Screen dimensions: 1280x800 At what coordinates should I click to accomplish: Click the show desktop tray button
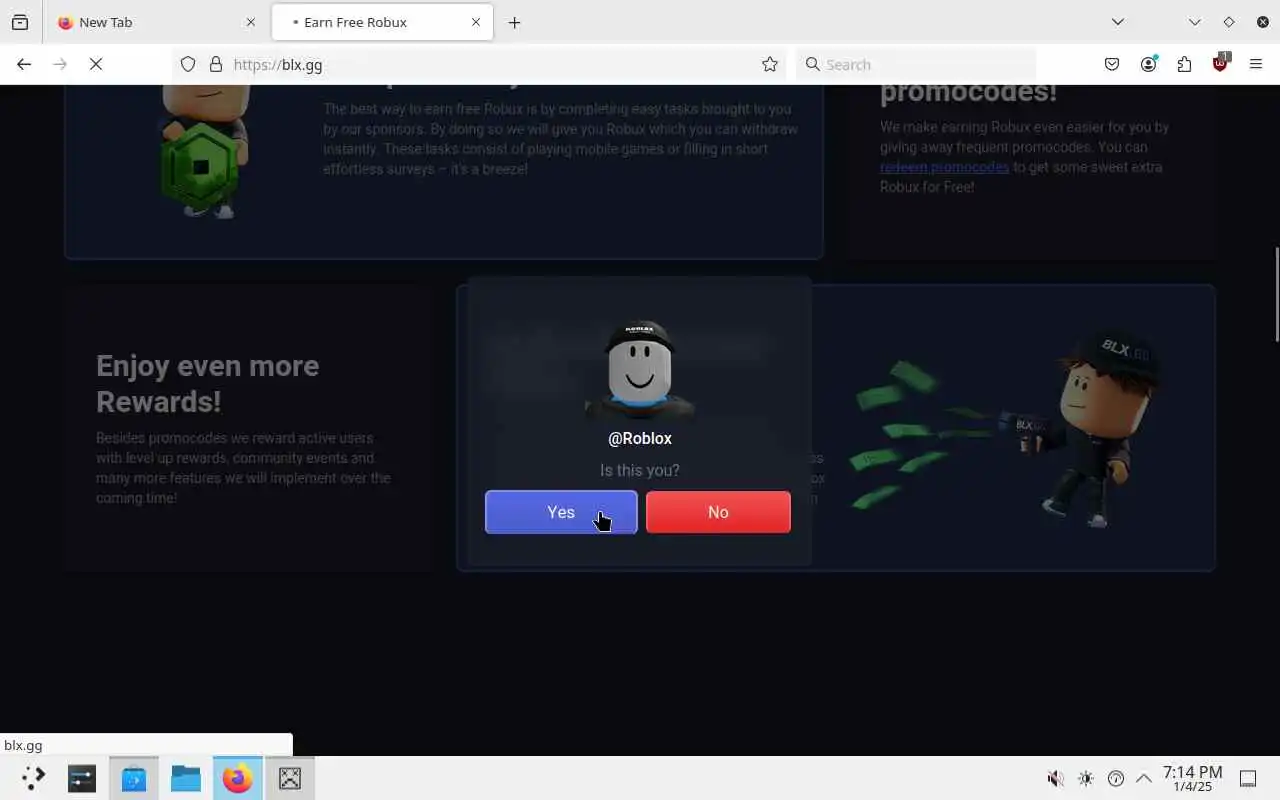click(1248, 778)
